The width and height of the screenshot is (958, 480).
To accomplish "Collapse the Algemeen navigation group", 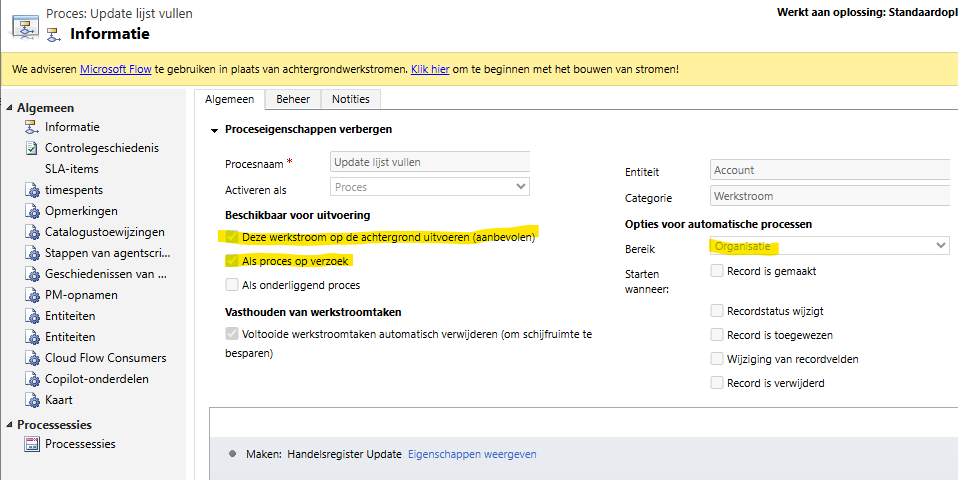I will (x=9, y=108).
